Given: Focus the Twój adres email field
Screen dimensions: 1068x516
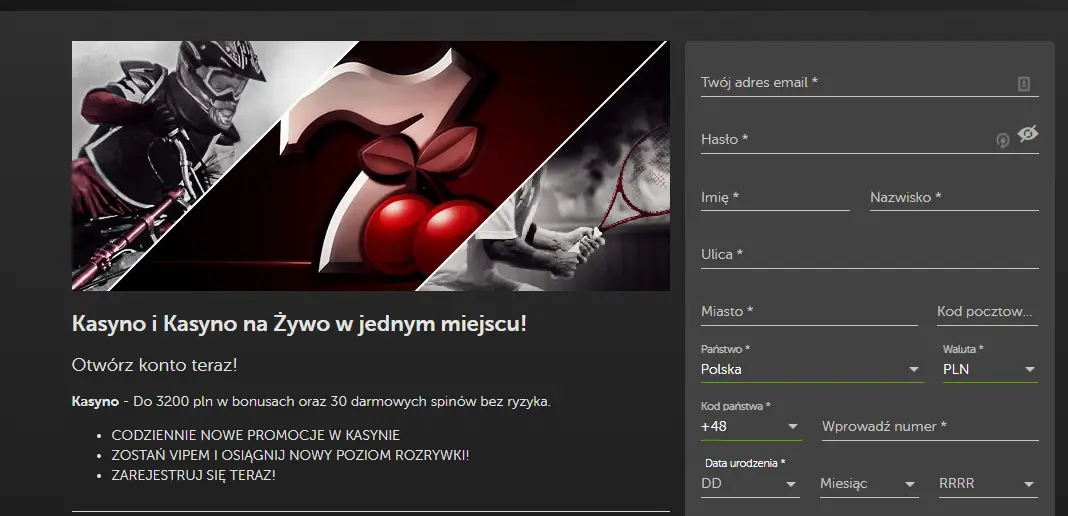Looking at the screenshot, I should click(x=870, y=83).
